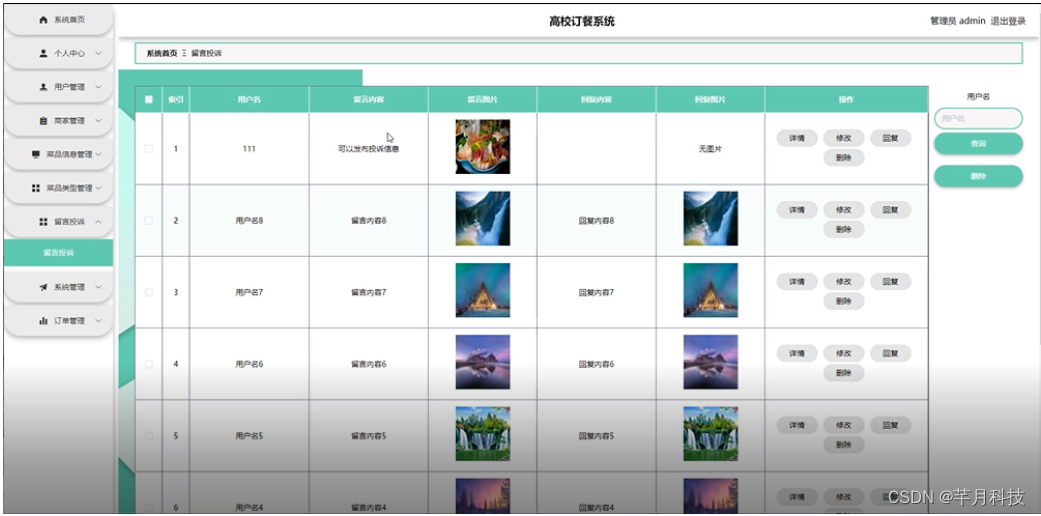Image resolution: width=1041 pixels, height=516 pixels.
Task: Expand the 菜品信息管理 menu chevron
Action: coord(98,154)
